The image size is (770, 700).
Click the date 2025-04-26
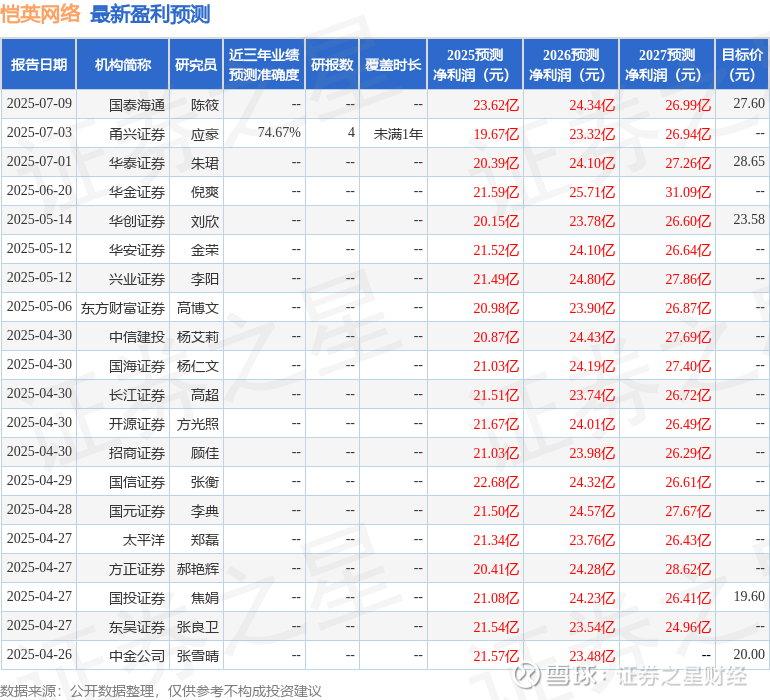click(39, 654)
